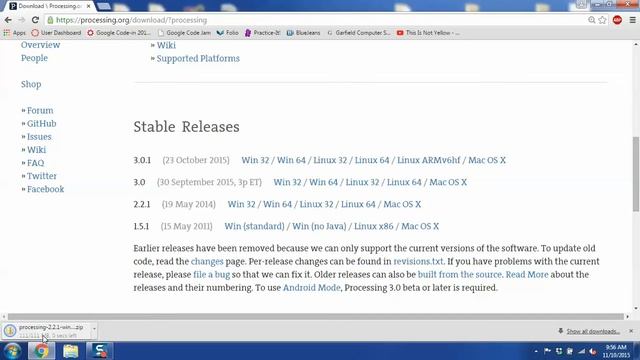The height and width of the screenshot is (360, 640).
Task: Download 3.0.1 Linux 64
Action: (x=372, y=160)
